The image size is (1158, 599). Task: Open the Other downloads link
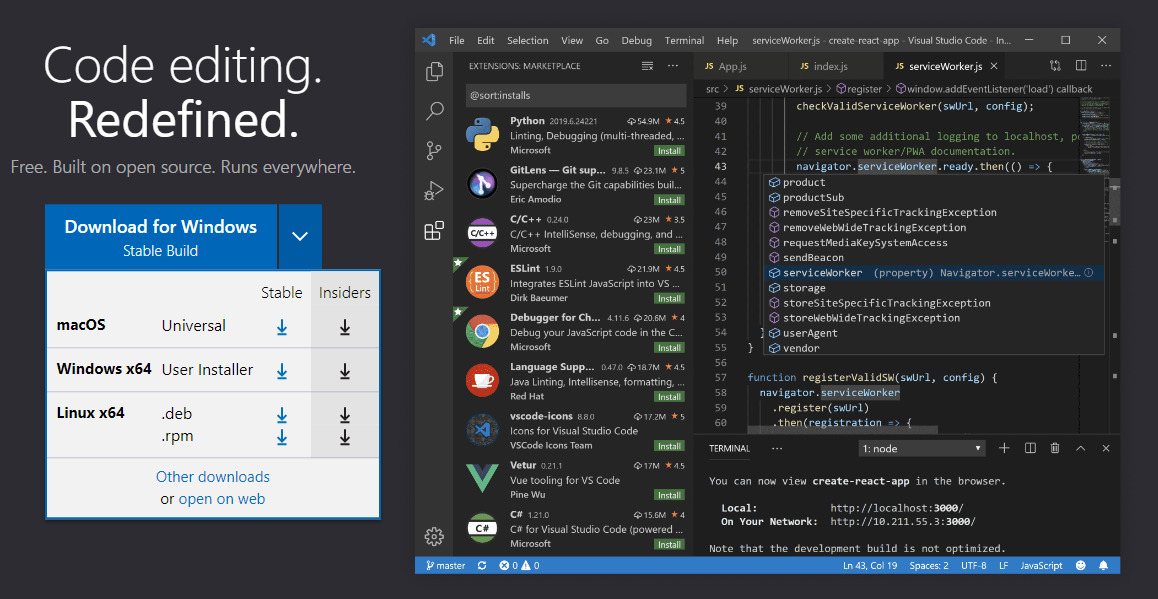[213, 476]
